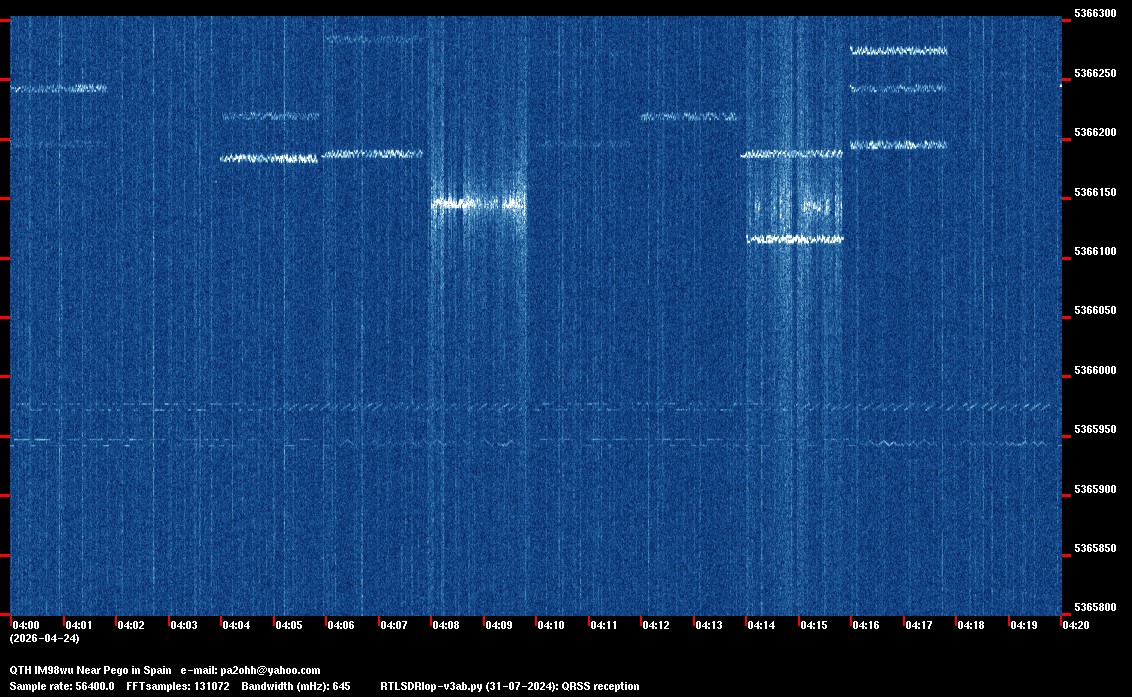1132x697 pixels.
Task: Click the 04:15 time marker label
Action: point(814,625)
